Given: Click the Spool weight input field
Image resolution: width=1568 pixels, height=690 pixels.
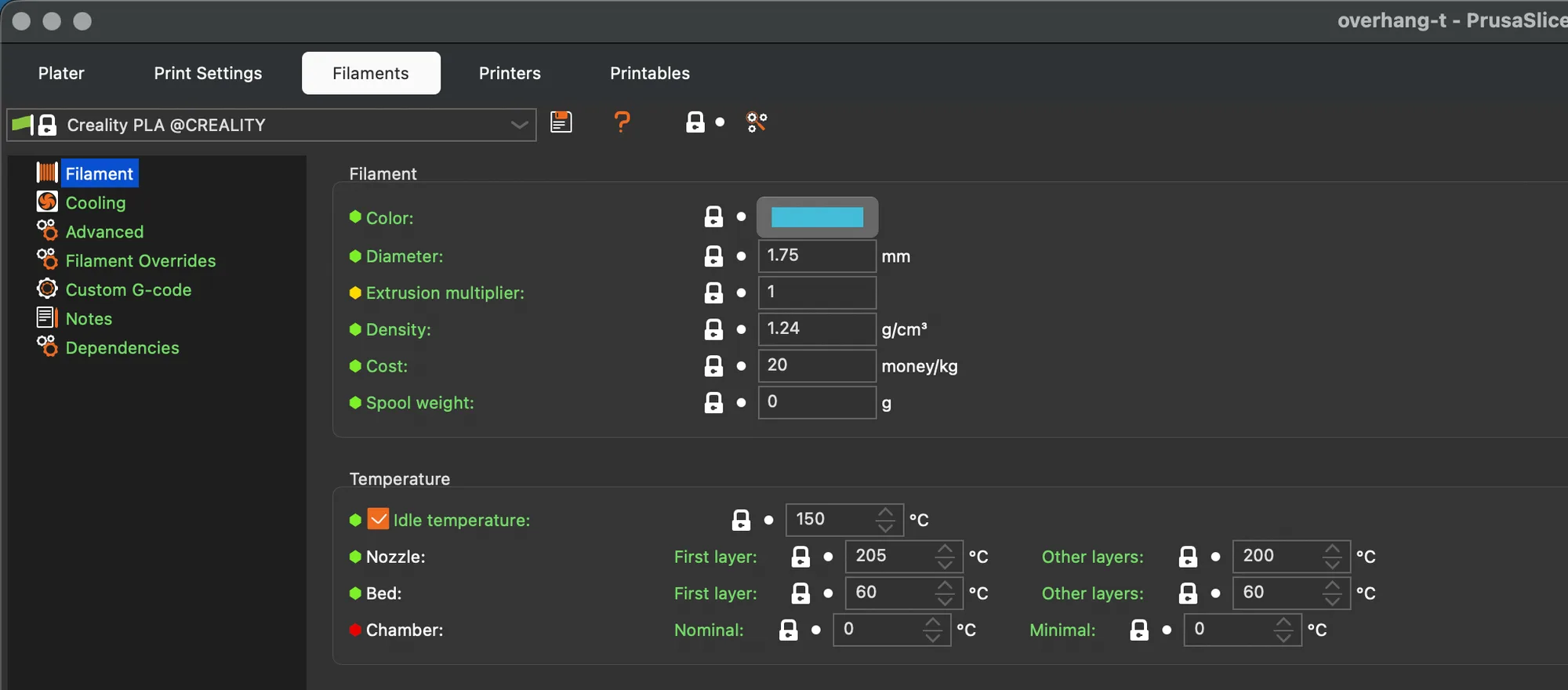Looking at the screenshot, I should point(817,402).
